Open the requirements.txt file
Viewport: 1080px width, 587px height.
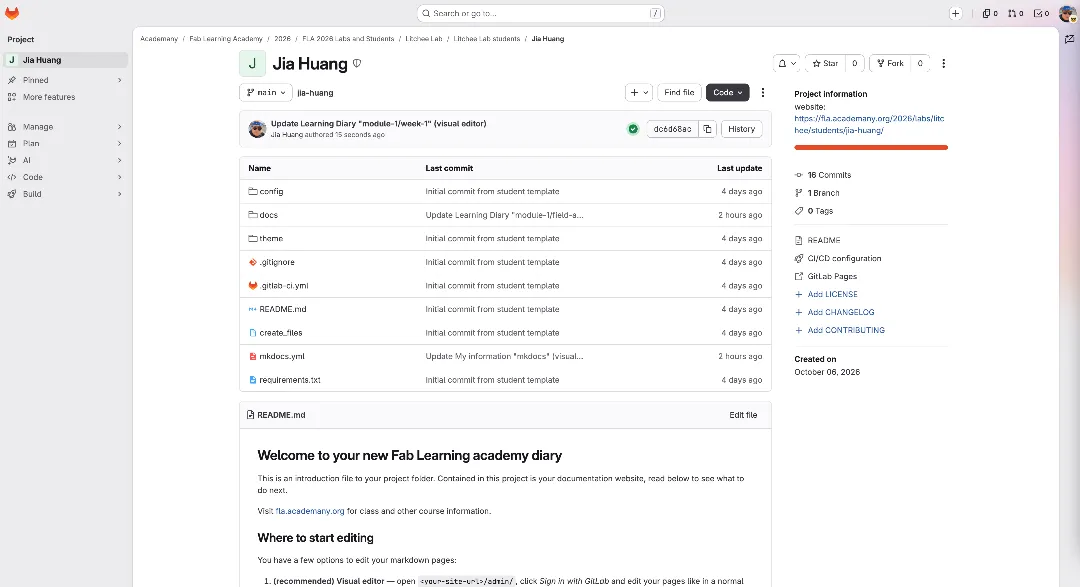[290, 380]
